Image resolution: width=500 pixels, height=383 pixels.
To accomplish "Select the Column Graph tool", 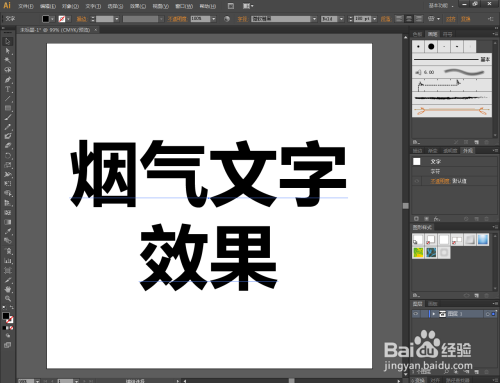I will coord(8,261).
